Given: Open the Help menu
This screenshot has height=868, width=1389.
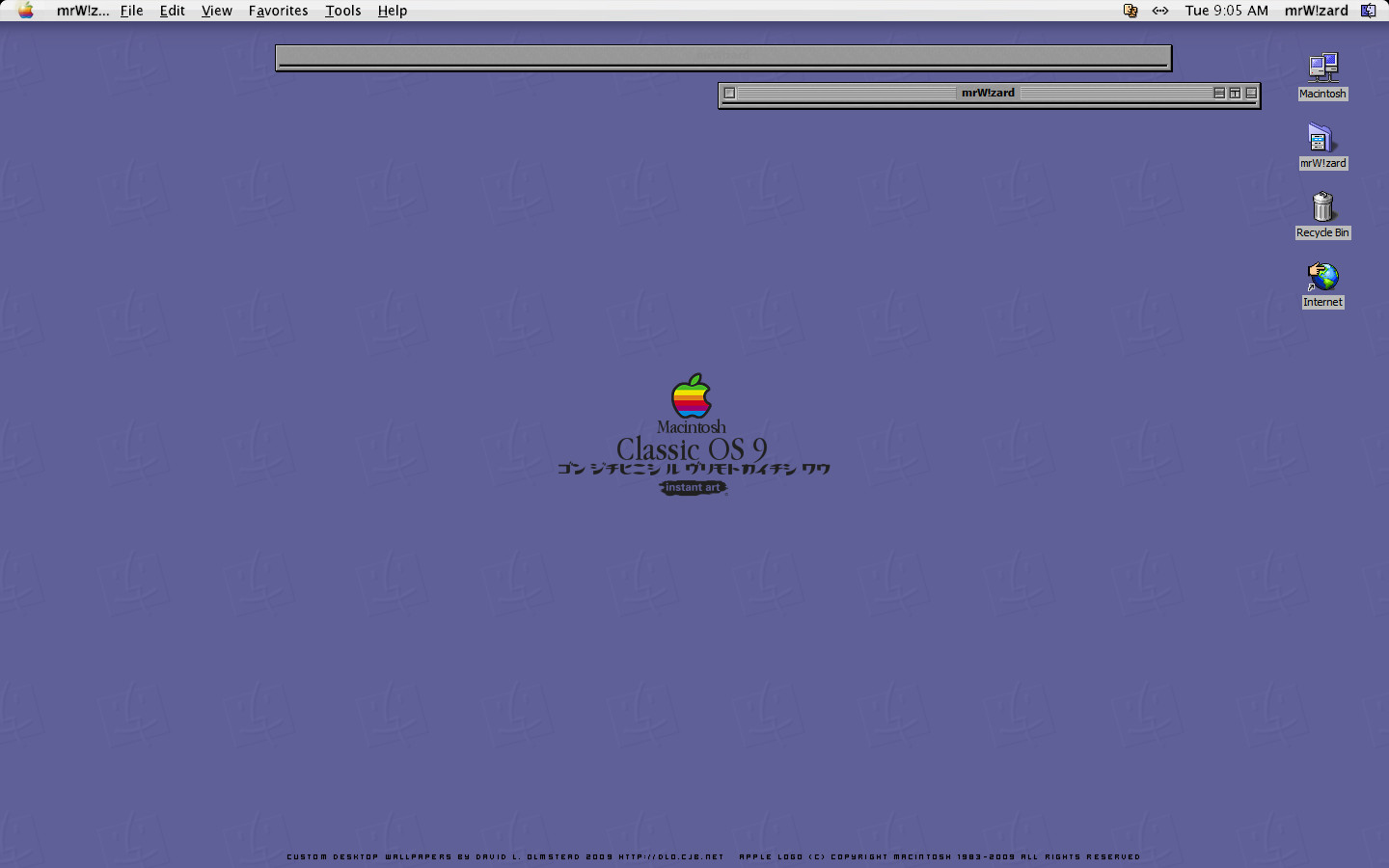Looking at the screenshot, I should [x=392, y=11].
